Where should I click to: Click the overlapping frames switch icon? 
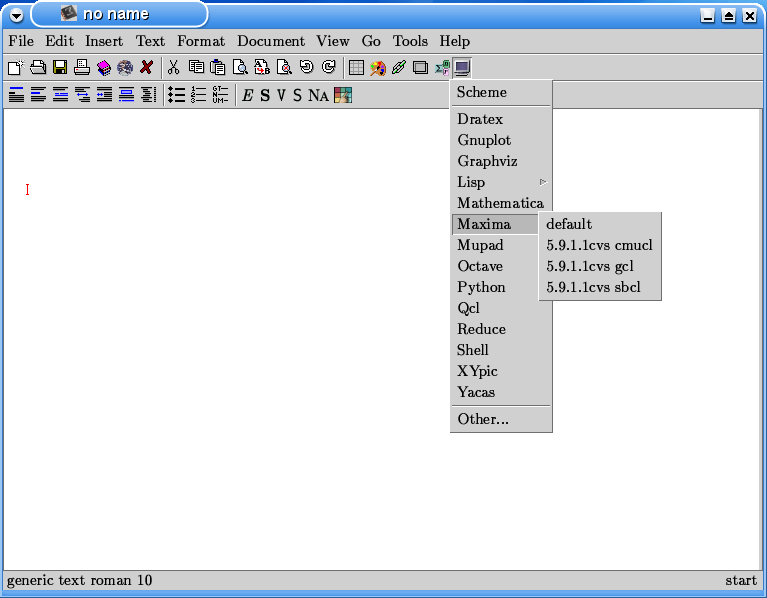[420, 67]
